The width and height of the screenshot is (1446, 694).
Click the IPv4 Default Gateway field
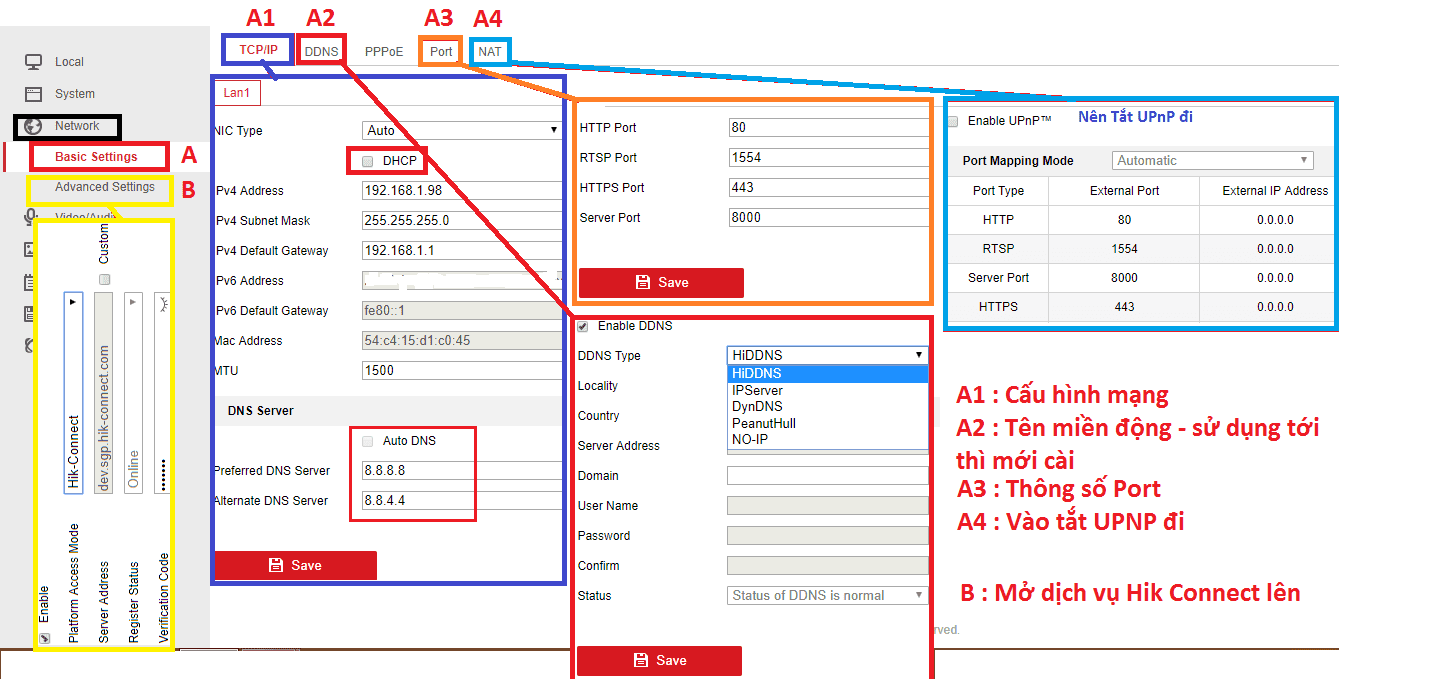pos(461,250)
